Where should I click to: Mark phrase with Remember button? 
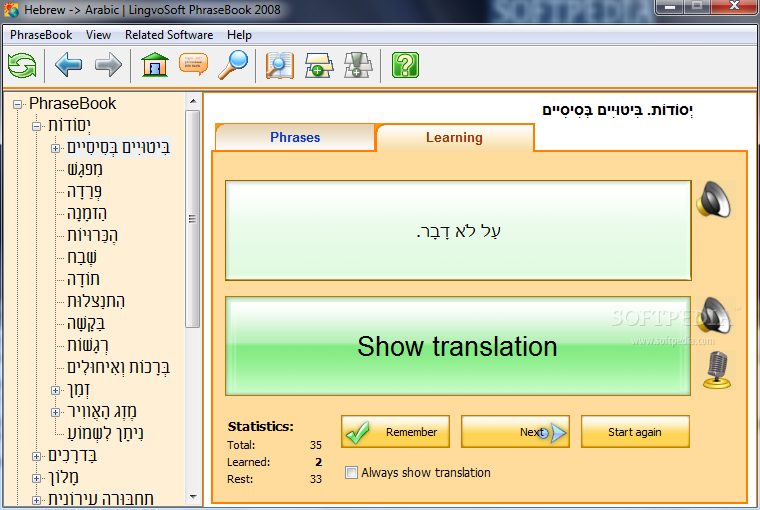pyautogui.click(x=395, y=431)
